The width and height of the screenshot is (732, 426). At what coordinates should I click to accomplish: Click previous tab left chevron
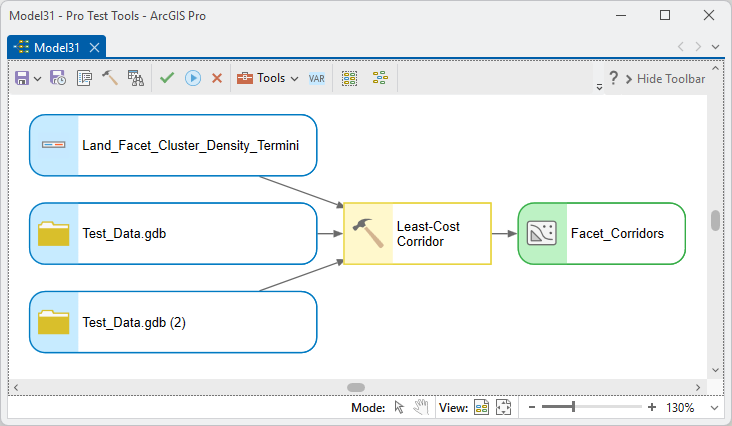coord(681,47)
